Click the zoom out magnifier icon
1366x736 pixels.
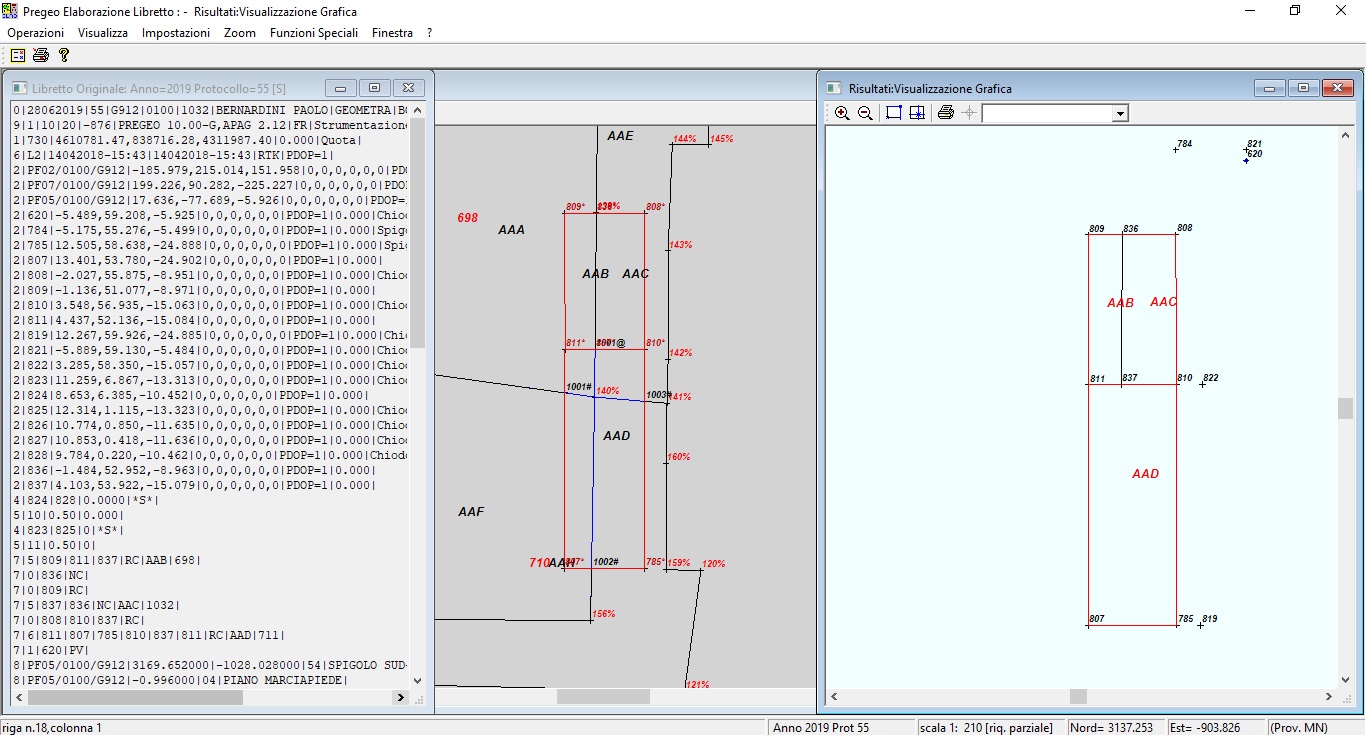[x=866, y=113]
